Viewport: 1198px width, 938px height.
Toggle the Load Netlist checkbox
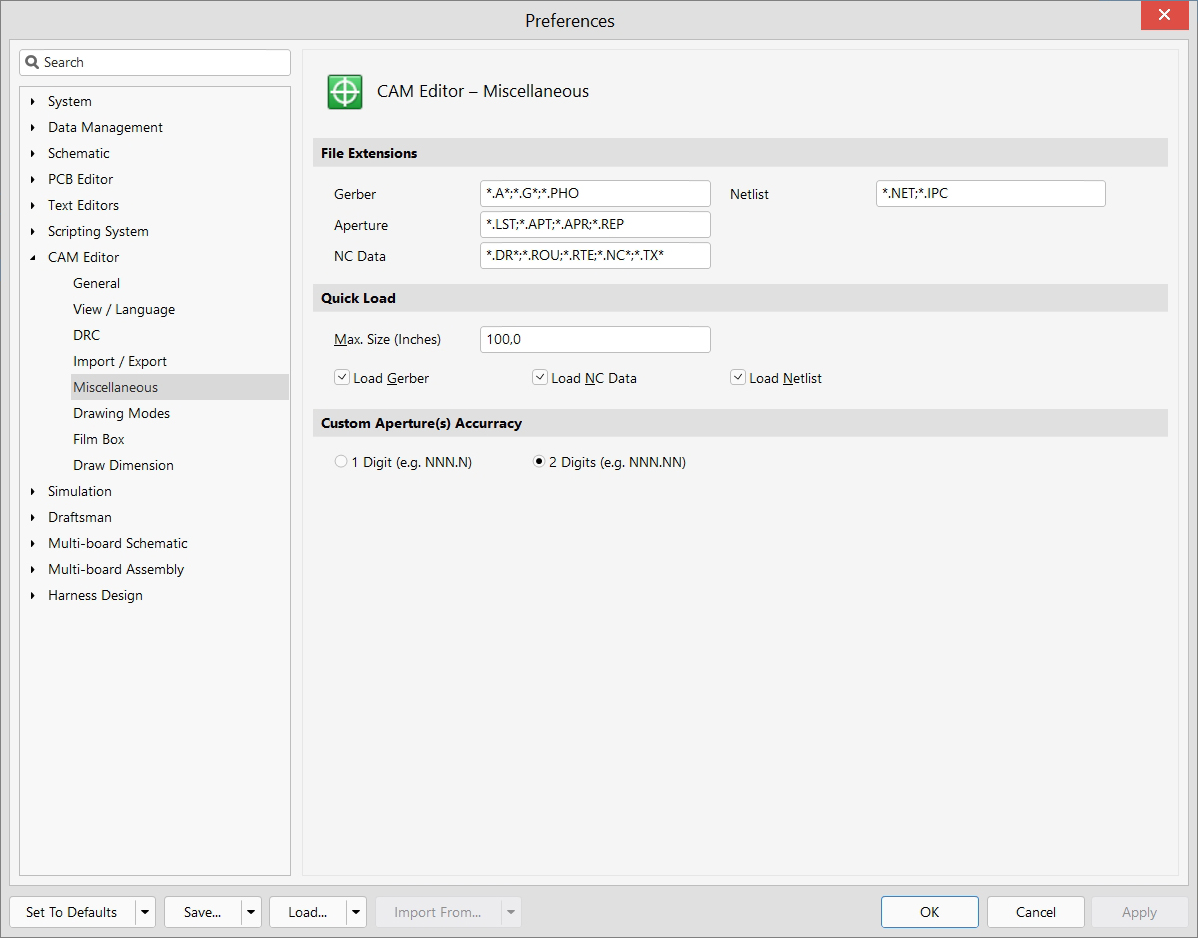click(x=737, y=377)
